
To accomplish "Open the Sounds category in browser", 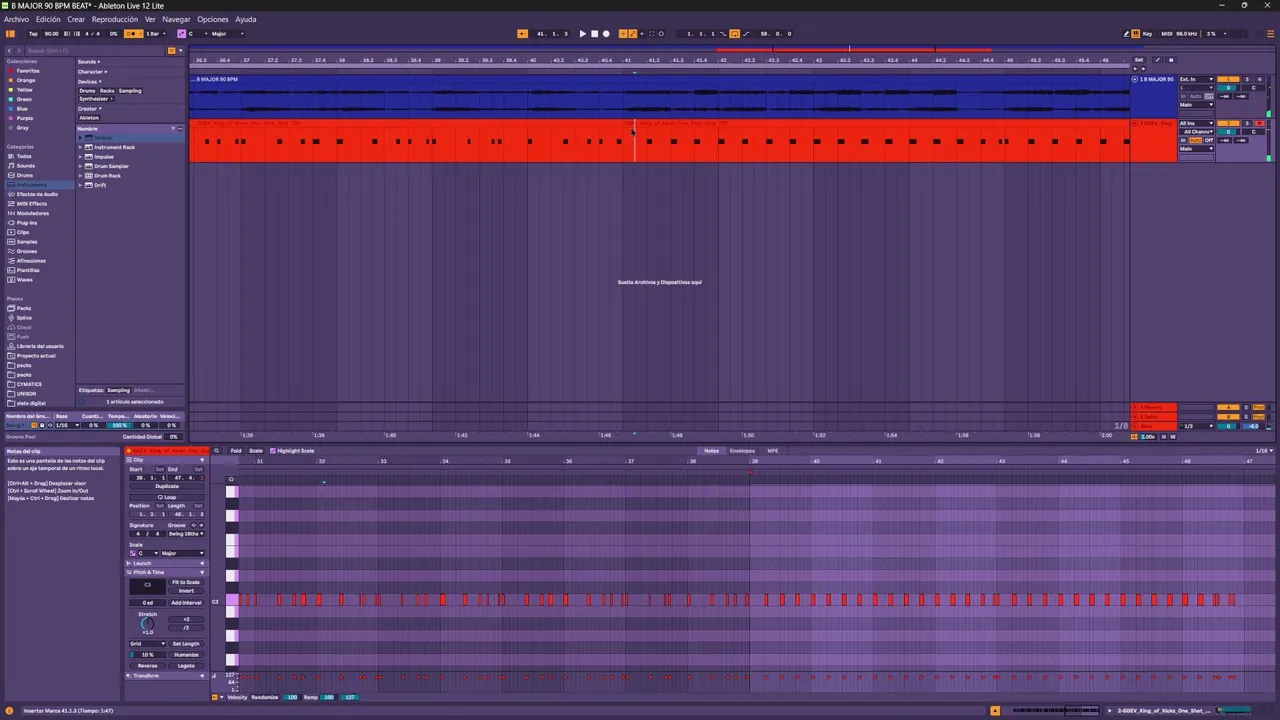I will 26,166.
